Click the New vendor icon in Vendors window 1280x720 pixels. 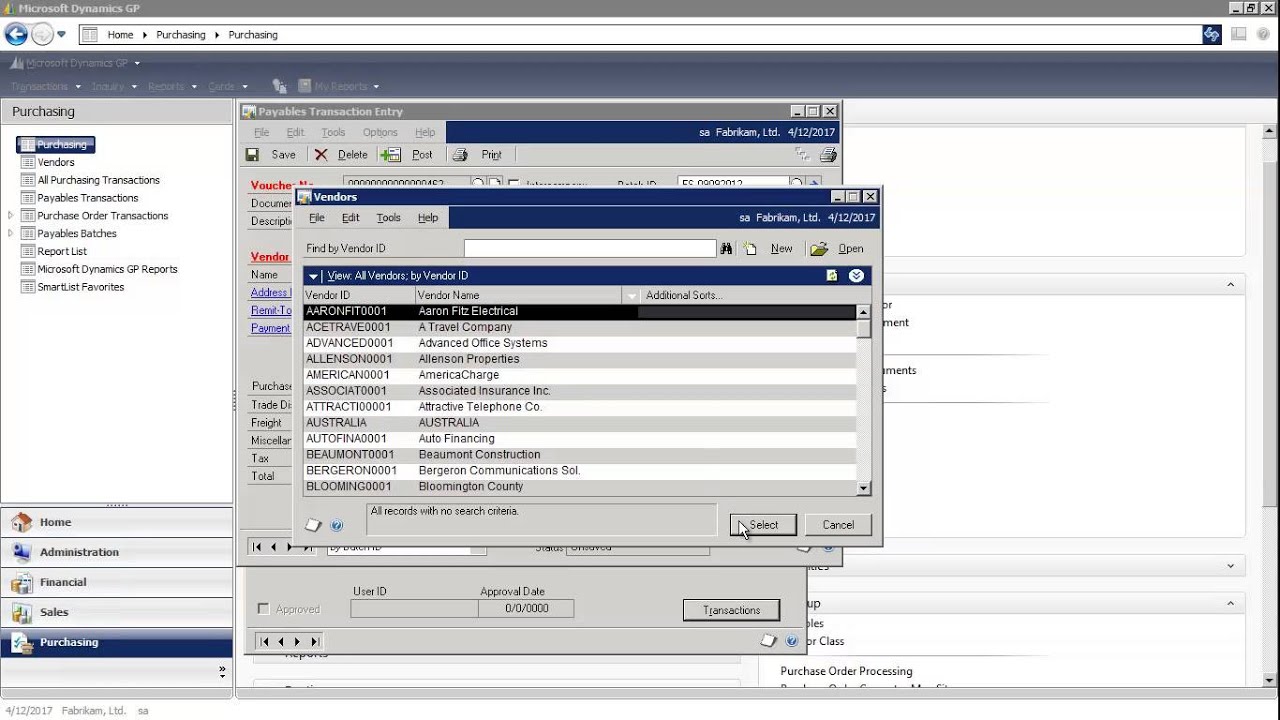pos(750,249)
